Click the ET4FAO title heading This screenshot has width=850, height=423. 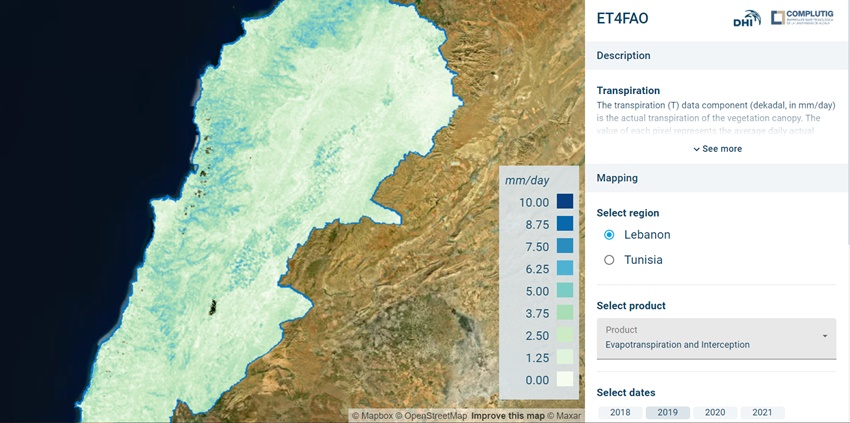[x=623, y=18]
